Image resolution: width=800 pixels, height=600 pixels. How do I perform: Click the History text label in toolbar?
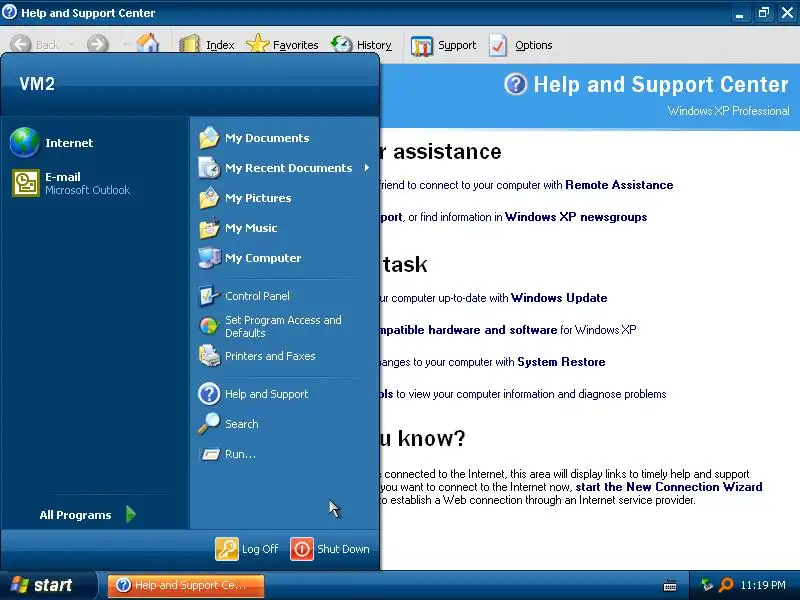(374, 45)
